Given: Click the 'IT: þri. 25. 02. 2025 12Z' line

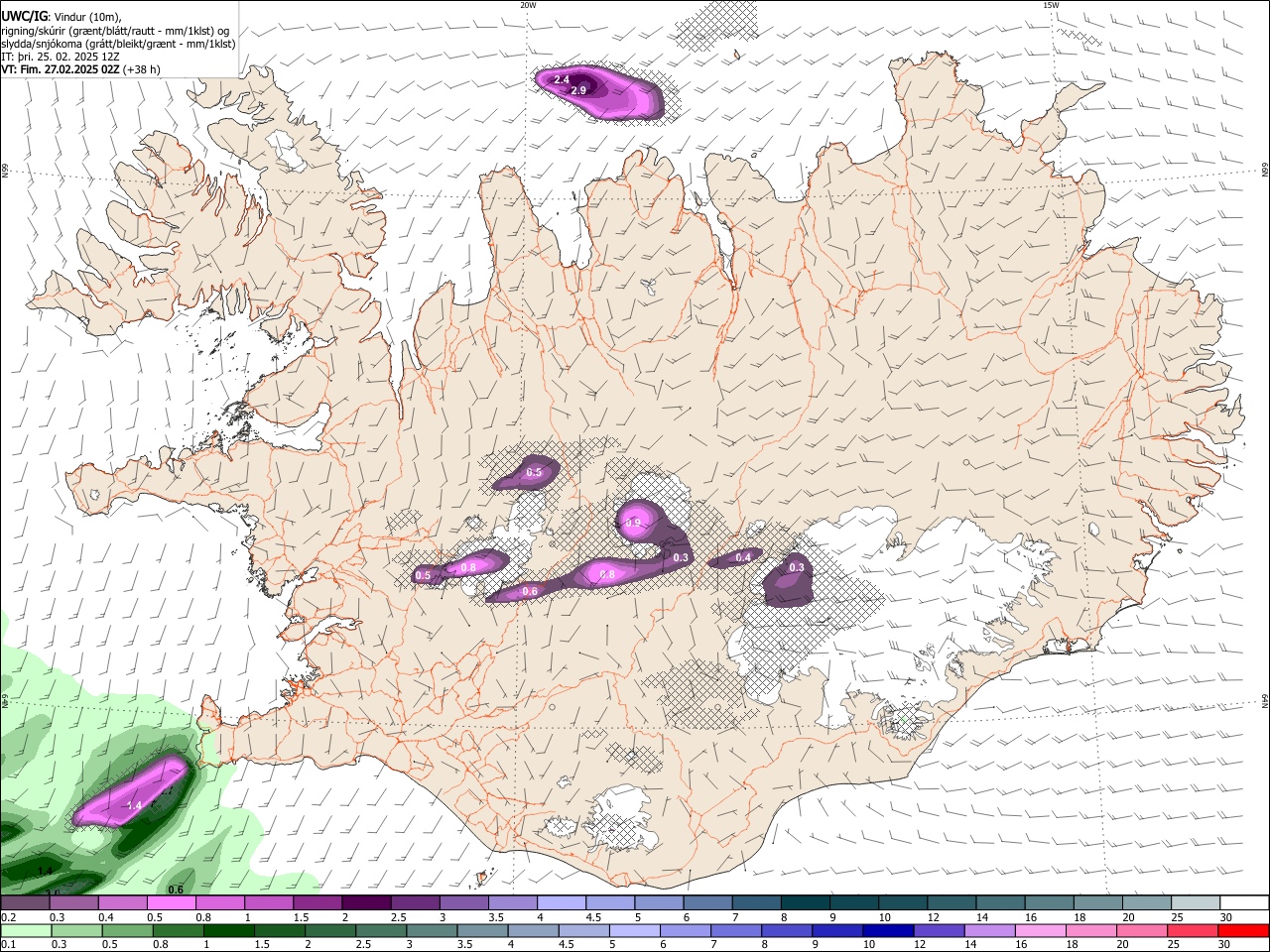Looking at the screenshot, I should tap(62, 57).
